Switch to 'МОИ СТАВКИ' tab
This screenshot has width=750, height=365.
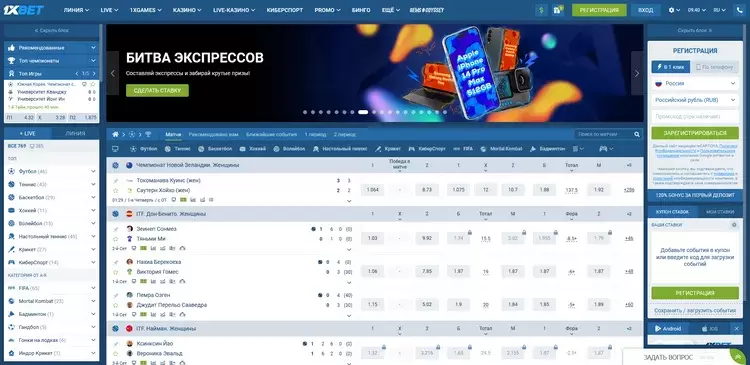coord(719,211)
